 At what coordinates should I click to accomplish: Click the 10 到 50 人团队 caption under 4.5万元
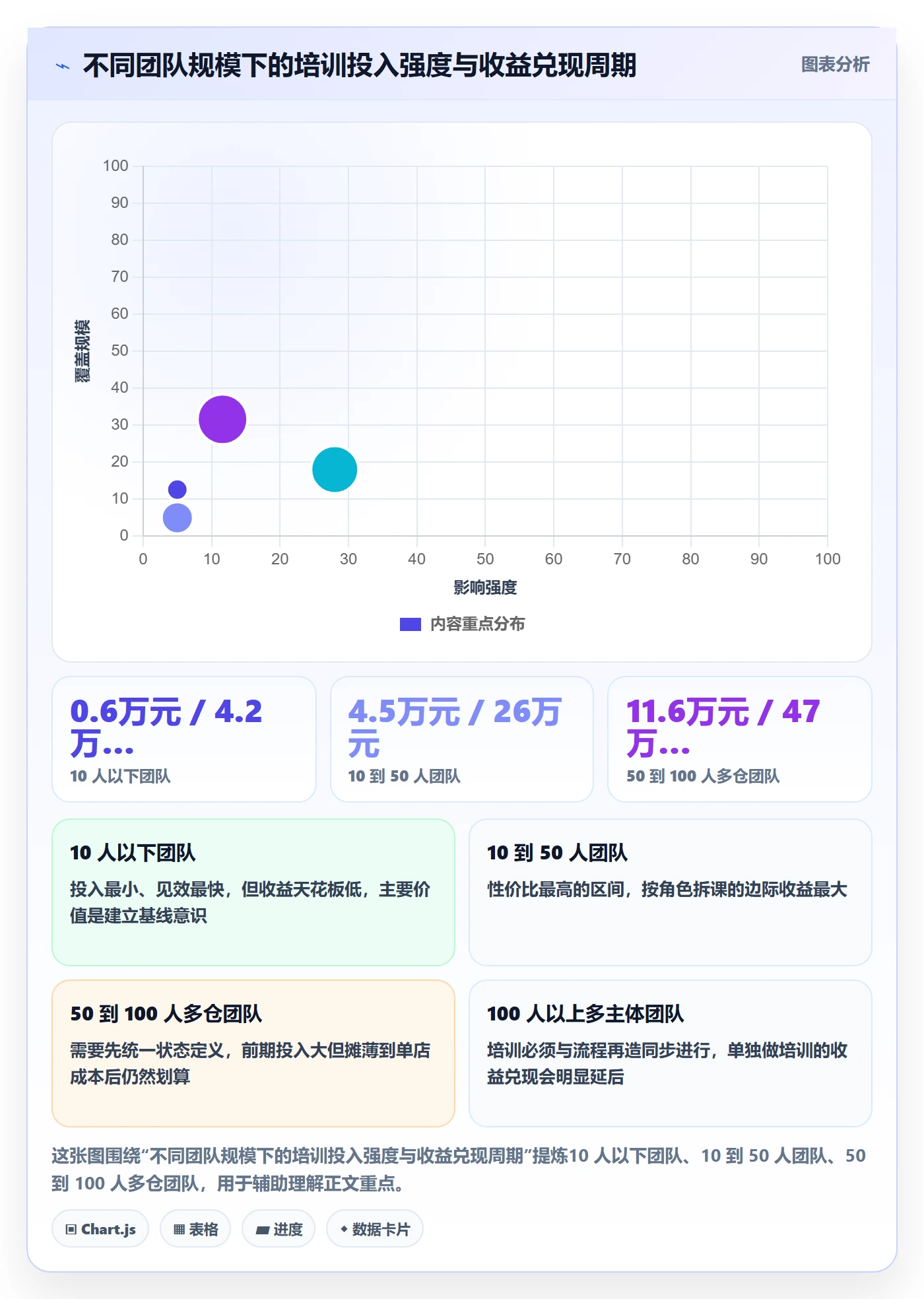coord(404,776)
